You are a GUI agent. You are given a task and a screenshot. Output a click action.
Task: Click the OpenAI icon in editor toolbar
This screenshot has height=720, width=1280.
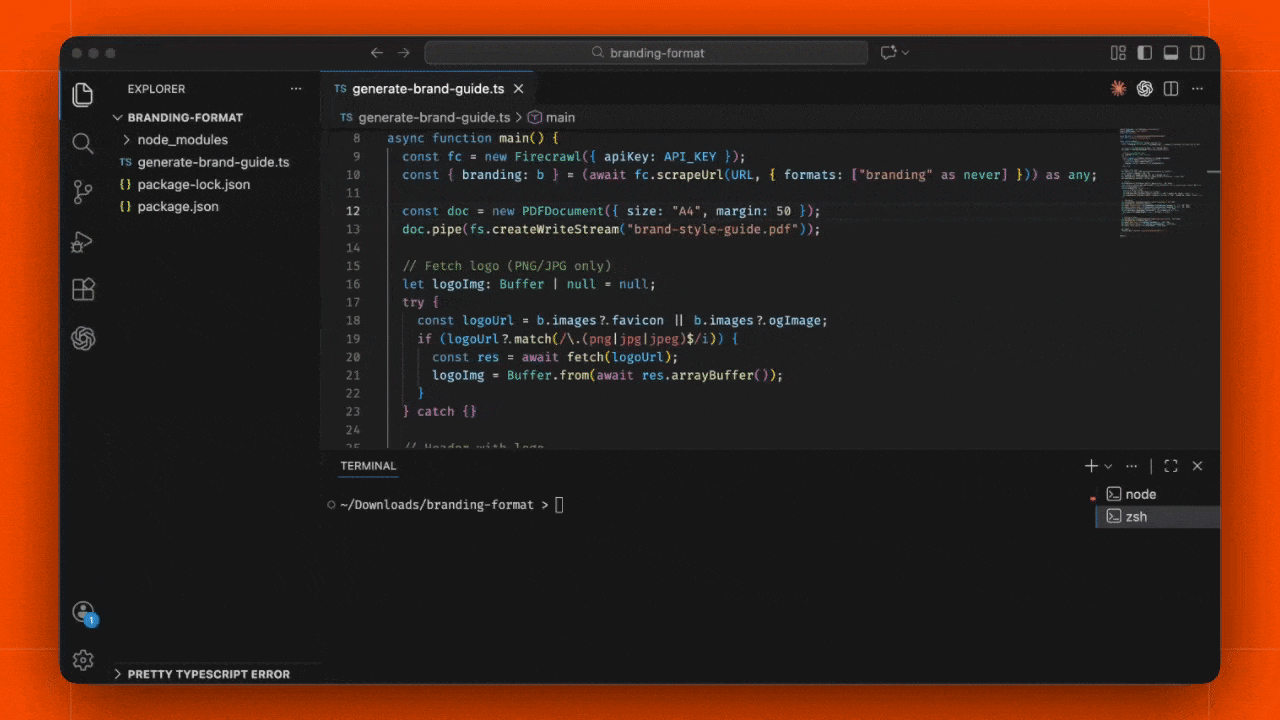pyautogui.click(x=1145, y=89)
